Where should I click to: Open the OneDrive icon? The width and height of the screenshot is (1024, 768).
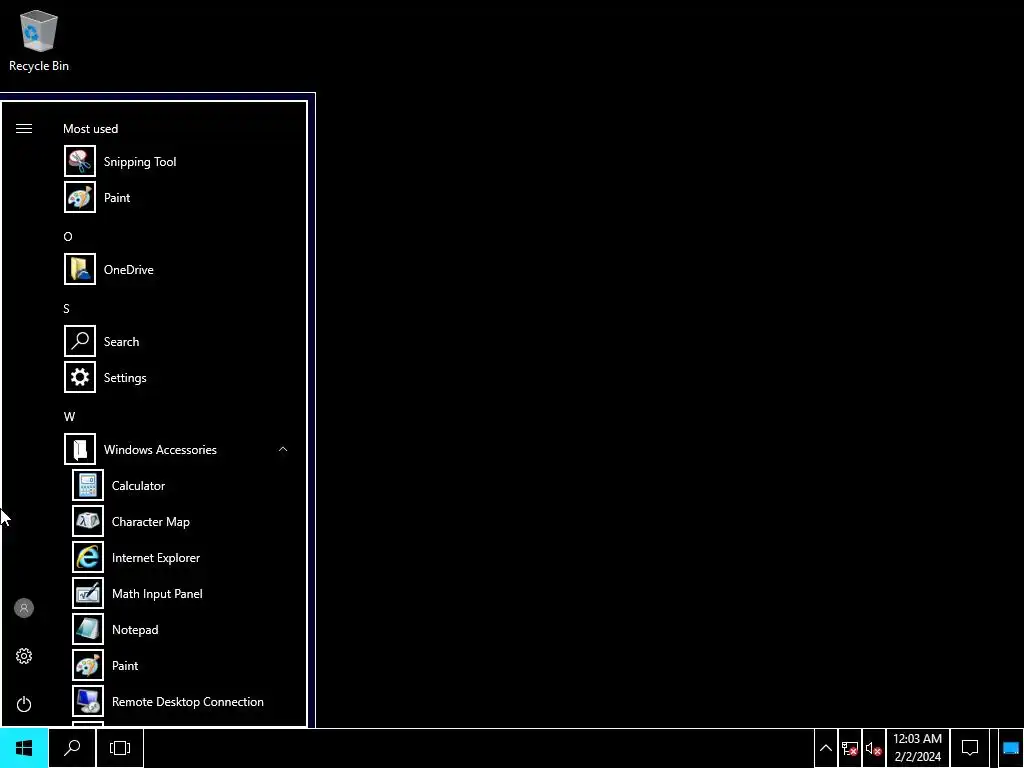pyautogui.click(x=80, y=269)
